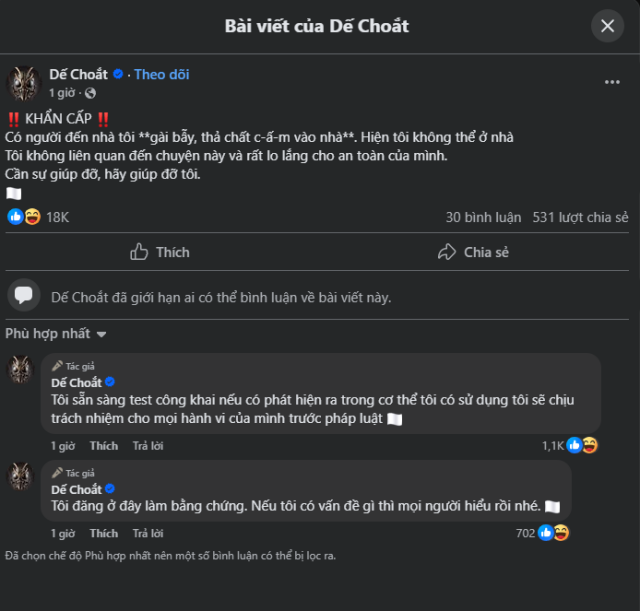
Task: Close the post dialog with X button
Action: pyautogui.click(x=607, y=26)
